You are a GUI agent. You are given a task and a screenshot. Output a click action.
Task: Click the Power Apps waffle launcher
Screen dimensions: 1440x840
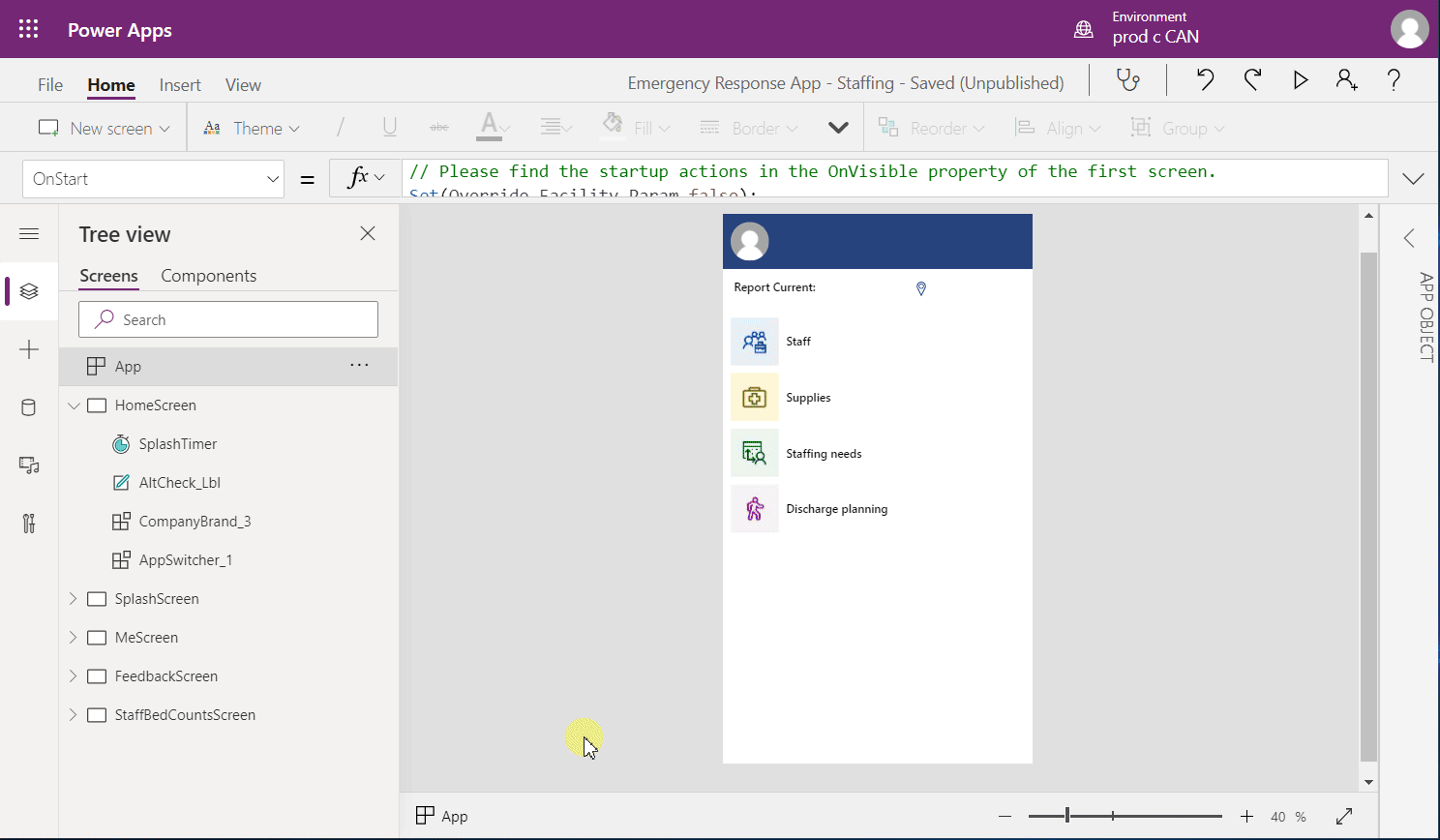tap(29, 30)
